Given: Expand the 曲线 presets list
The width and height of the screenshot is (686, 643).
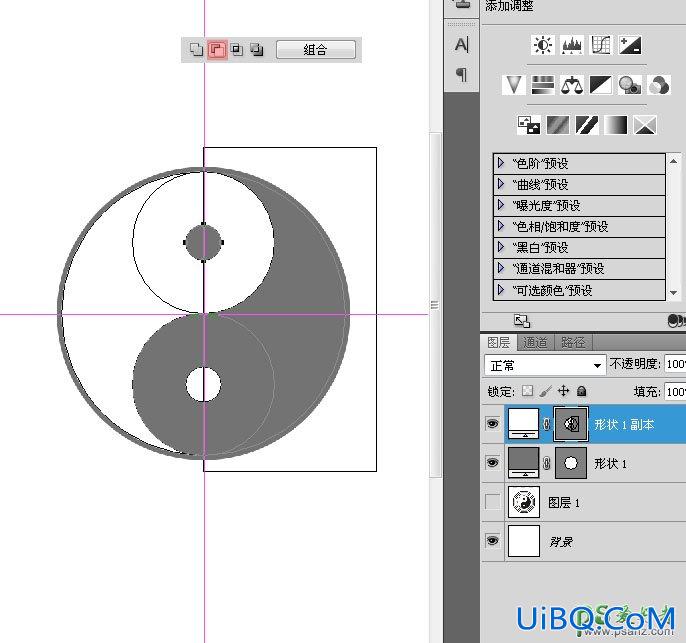Looking at the screenshot, I should pyautogui.click(x=501, y=184).
